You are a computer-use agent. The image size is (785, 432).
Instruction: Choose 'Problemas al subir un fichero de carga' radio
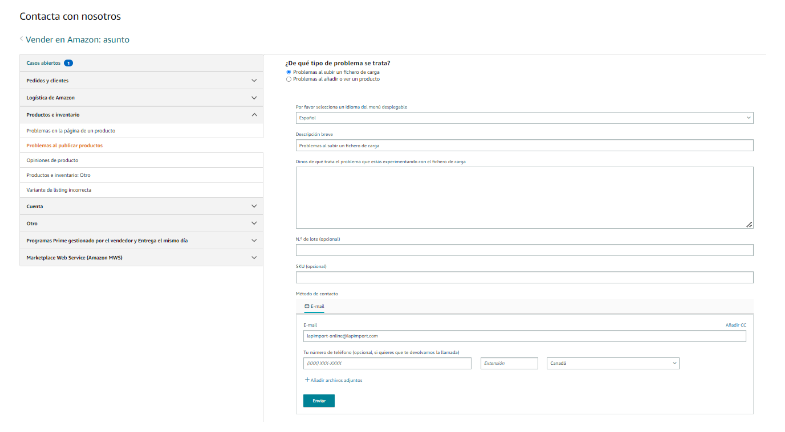[288, 72]
